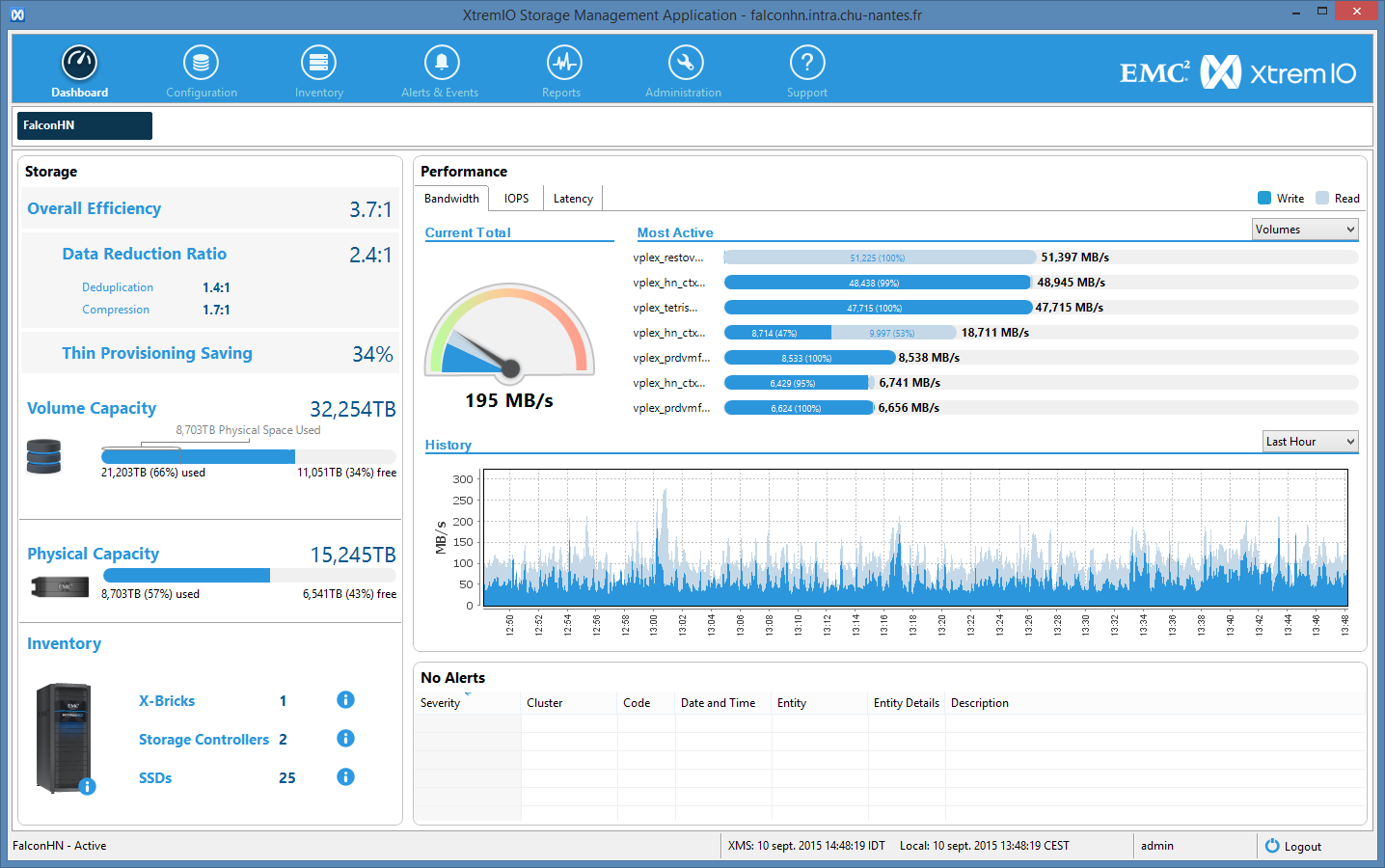Open the Inventory toolbar icon
The width and height of the screenshot is (1385, 868).
(x=318, y=64)
